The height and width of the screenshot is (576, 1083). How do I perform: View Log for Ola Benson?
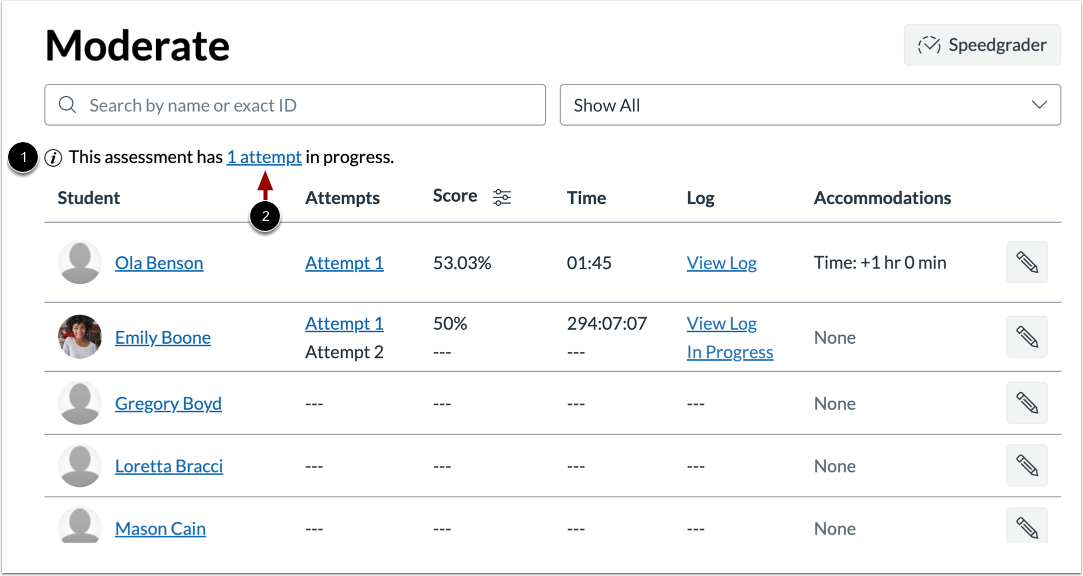(x=722, y=262)
